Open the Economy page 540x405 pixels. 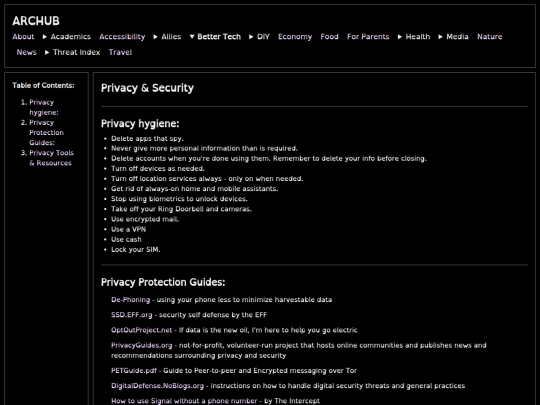click(x=295, y=37)
